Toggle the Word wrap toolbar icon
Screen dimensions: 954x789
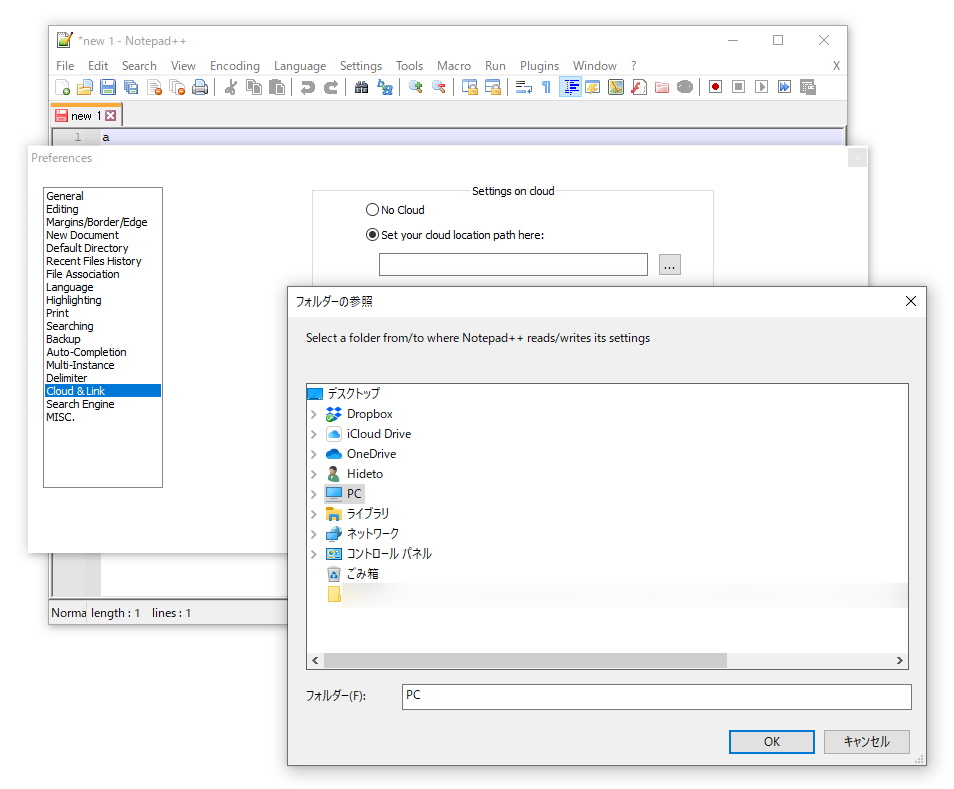click(523, 88)
